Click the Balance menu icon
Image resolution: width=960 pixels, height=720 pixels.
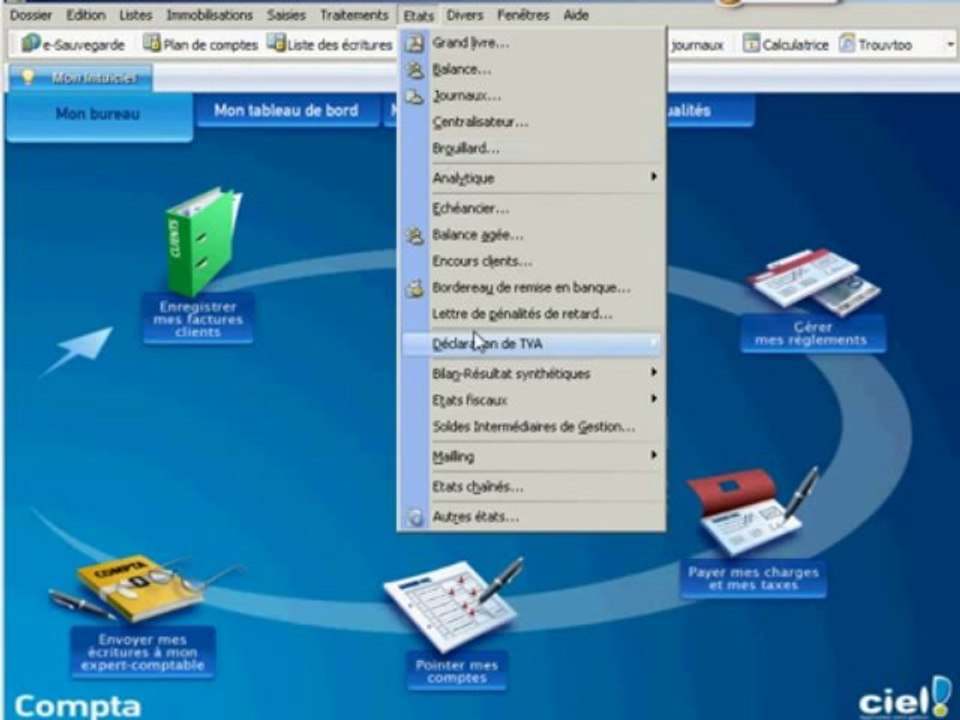coord(414,70)
